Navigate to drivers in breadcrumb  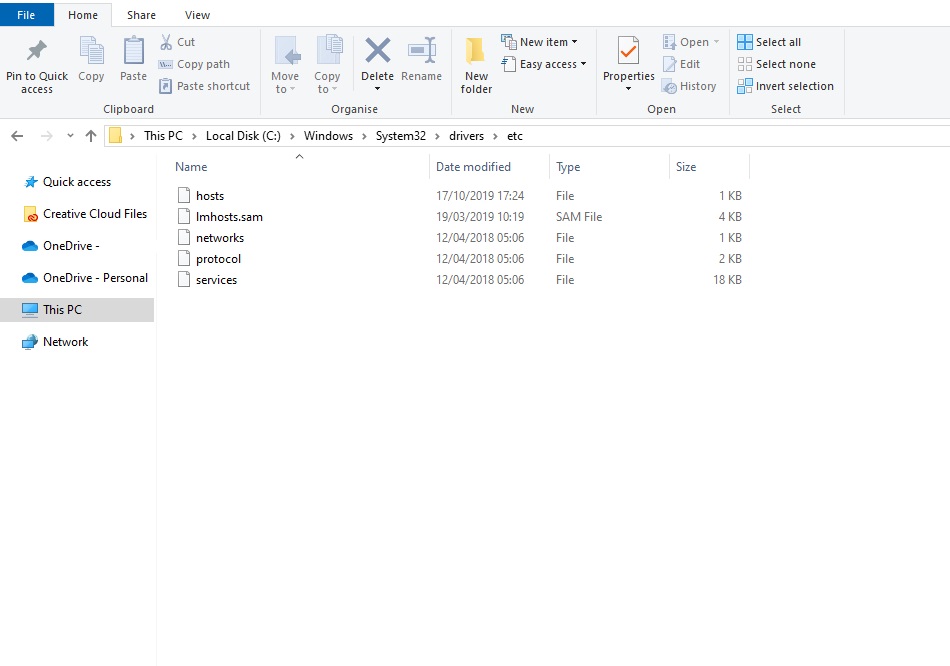pyautogui.click(x=467, y=136)
